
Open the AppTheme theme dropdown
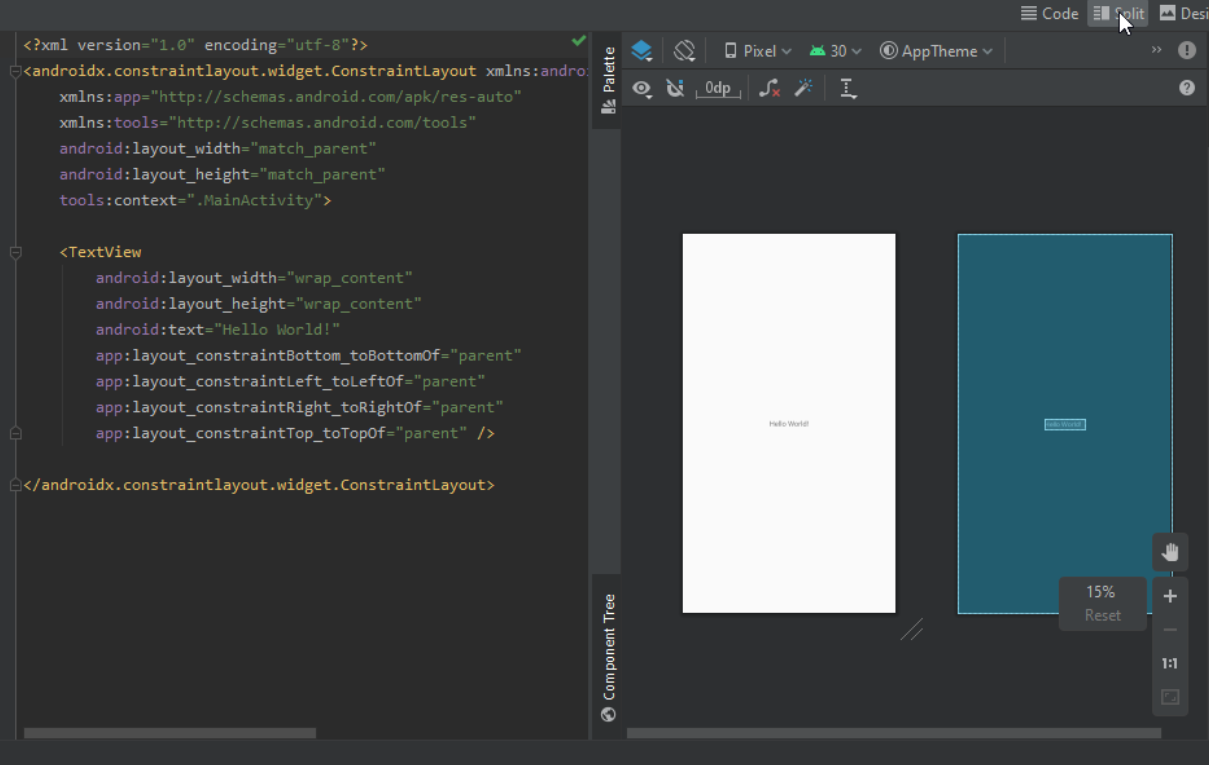pyautogui.click(x=936, y=51)
